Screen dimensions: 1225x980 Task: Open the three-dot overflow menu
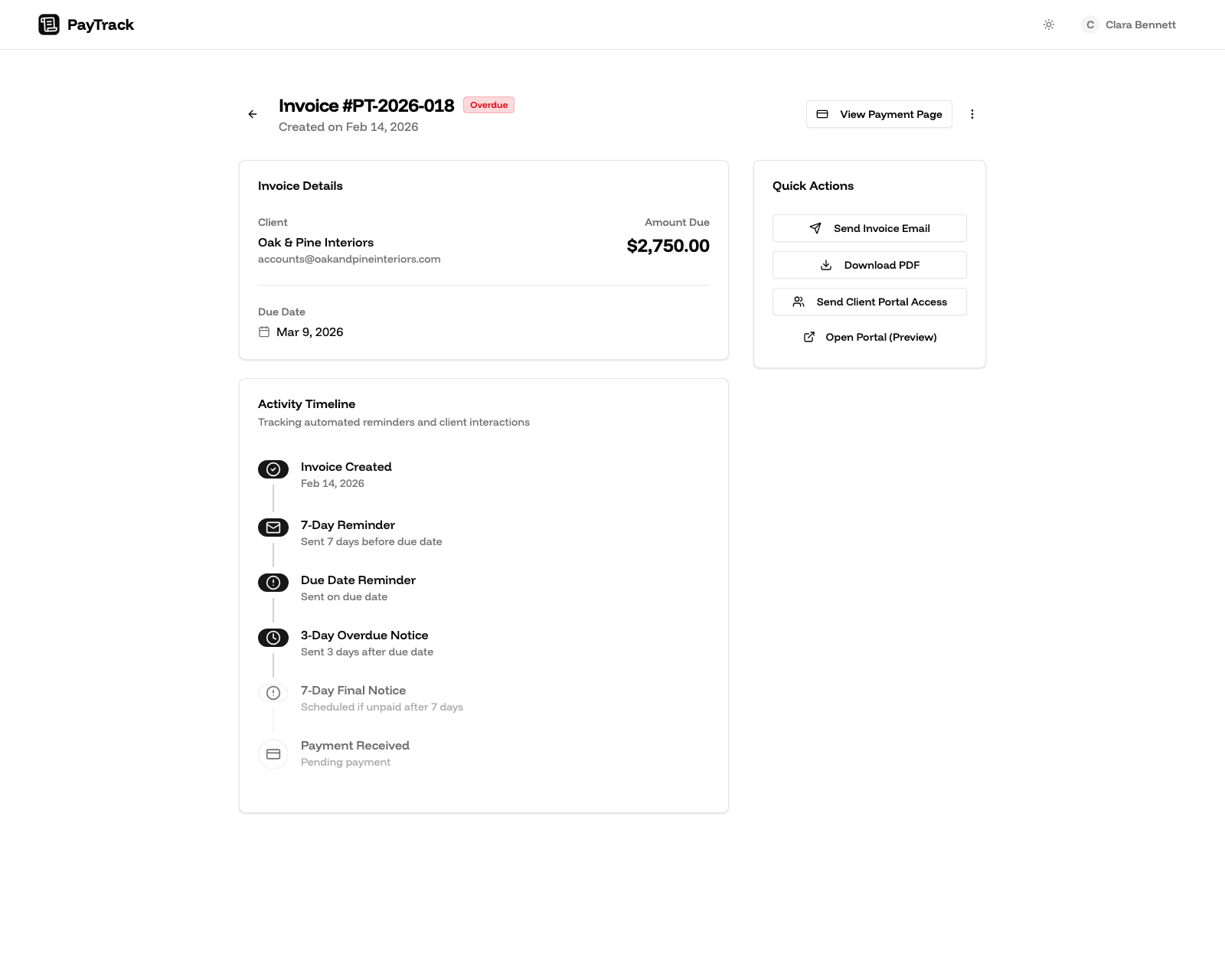click(972, 113)
